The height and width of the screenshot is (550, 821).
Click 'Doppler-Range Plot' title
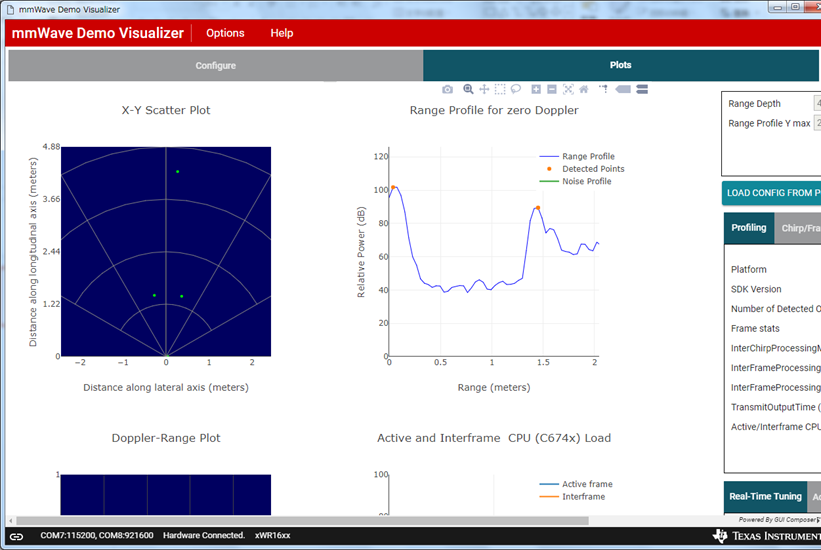tap(166, 438)
